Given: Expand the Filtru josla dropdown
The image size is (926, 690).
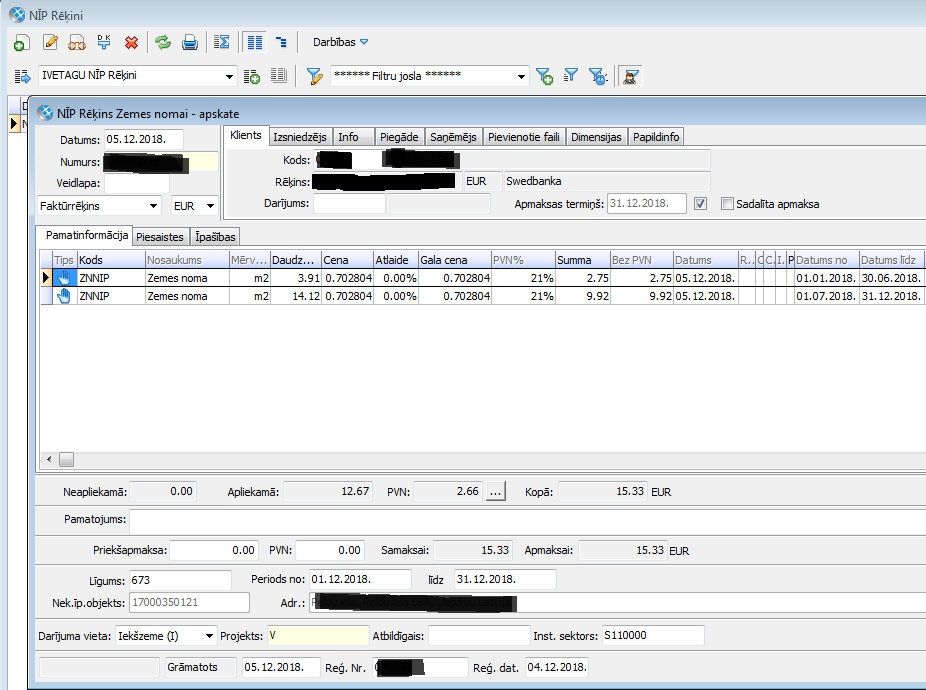Looking at the screenshot, I should click(x=521, y=76).
